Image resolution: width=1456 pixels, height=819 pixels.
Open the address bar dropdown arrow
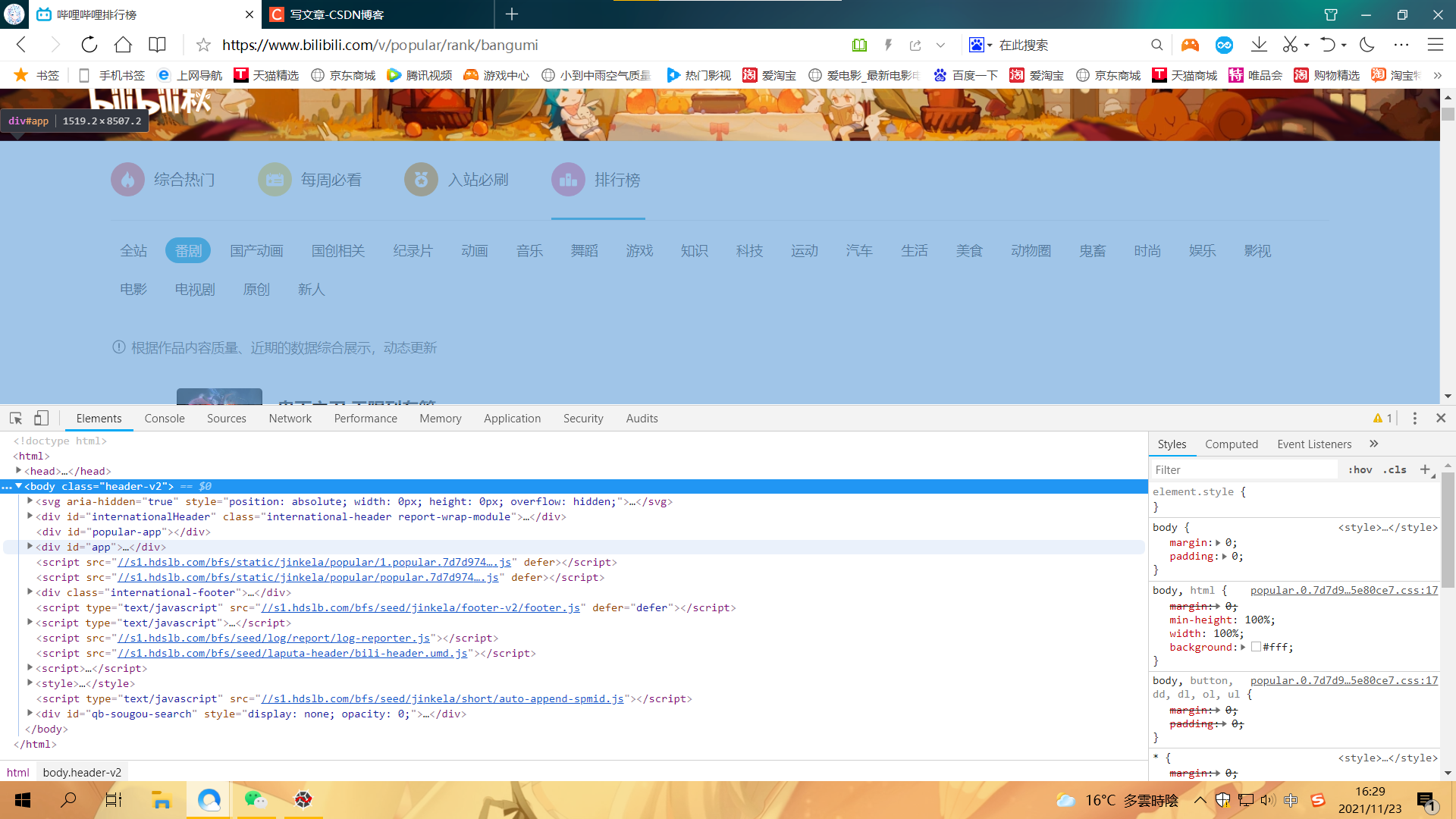coord(940,45)
